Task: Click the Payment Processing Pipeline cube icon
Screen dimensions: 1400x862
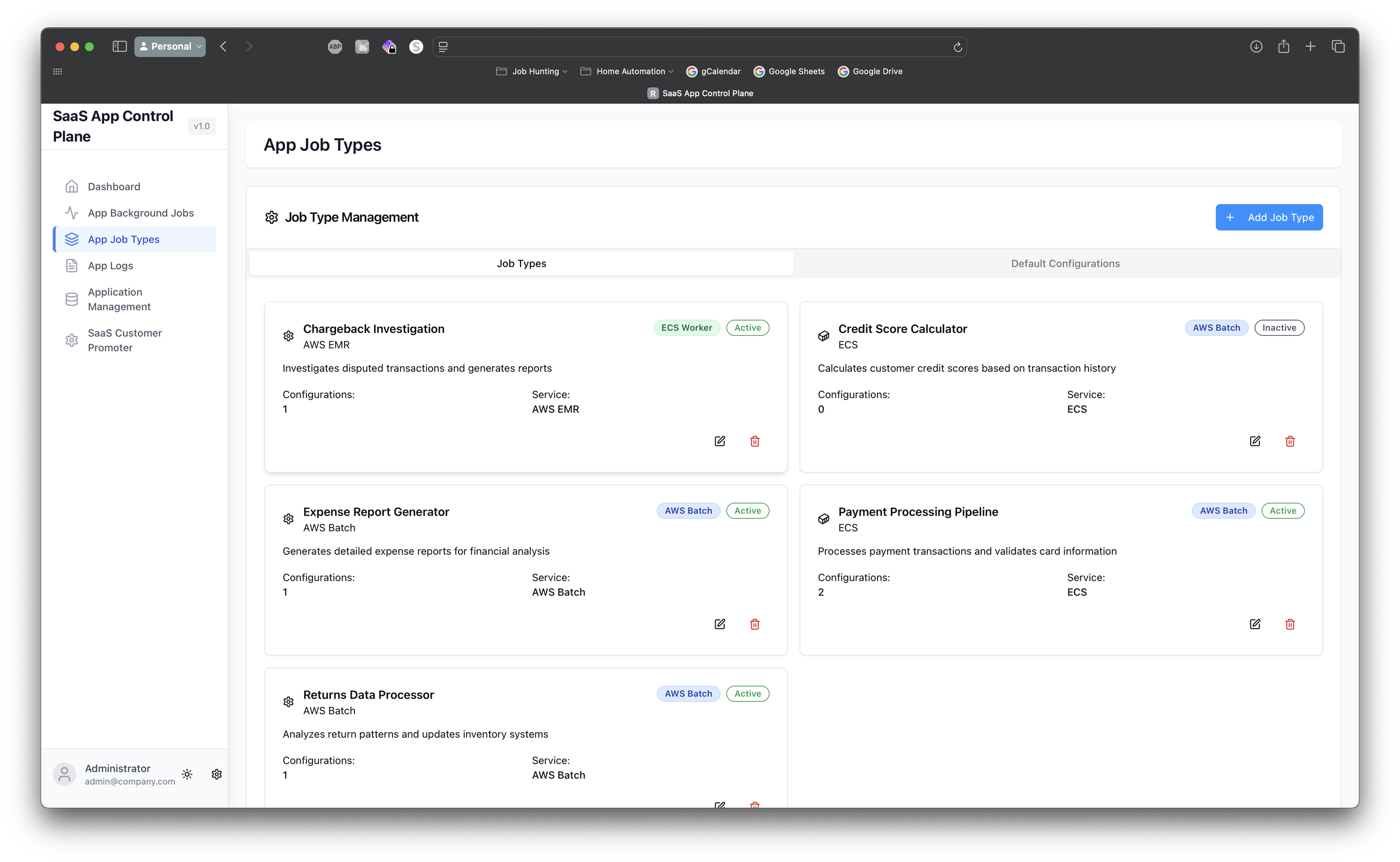Action: coord(823,519)
